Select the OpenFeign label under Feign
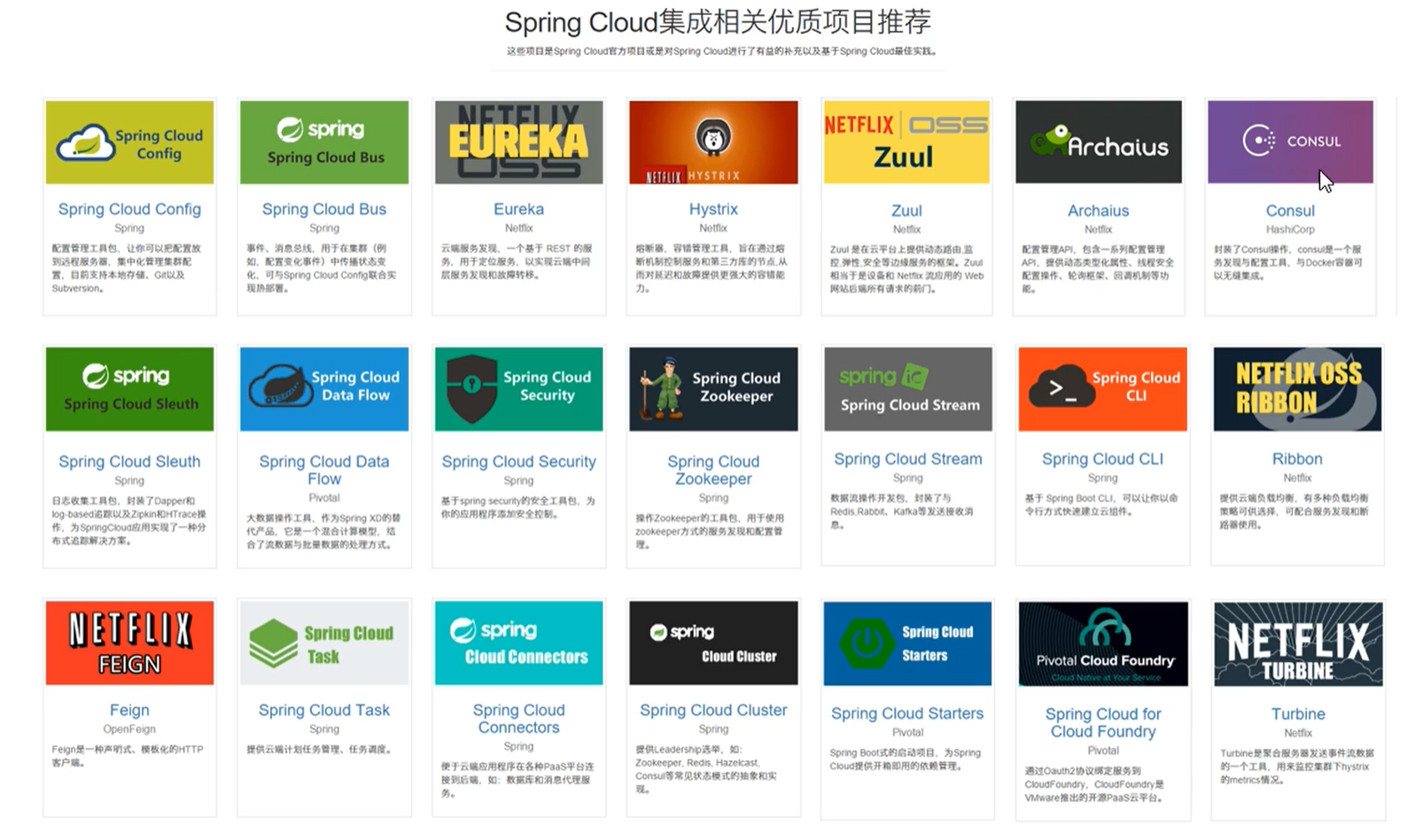1415x840 pixels. 129,729
